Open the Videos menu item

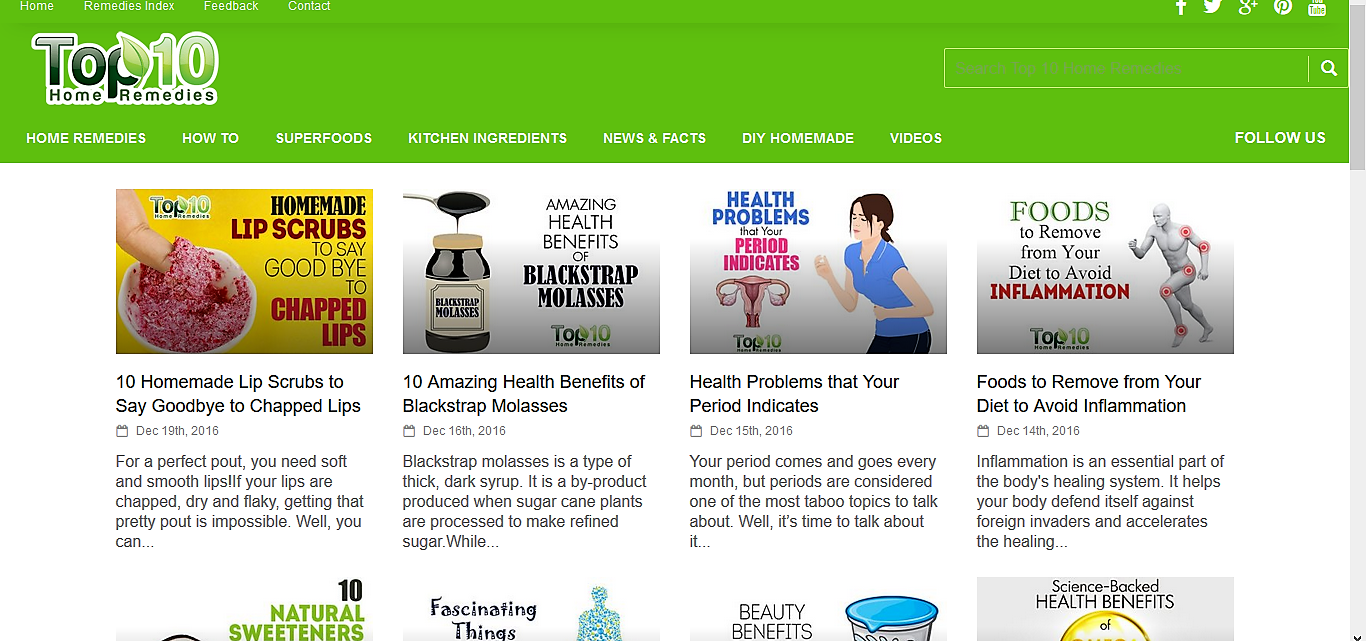916,138
